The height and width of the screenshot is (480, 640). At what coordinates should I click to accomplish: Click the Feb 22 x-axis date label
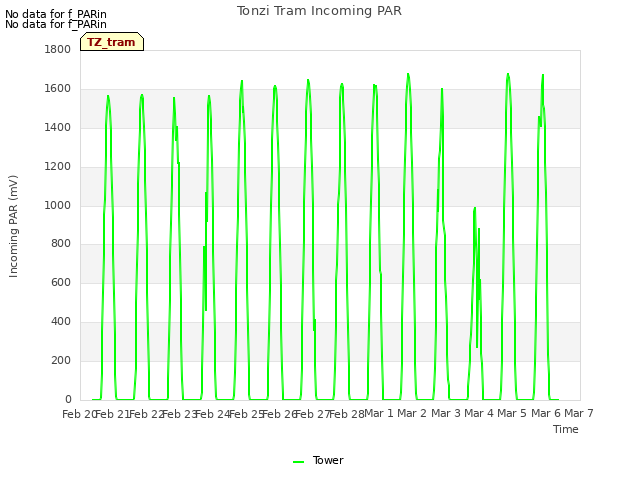[145, 414]
